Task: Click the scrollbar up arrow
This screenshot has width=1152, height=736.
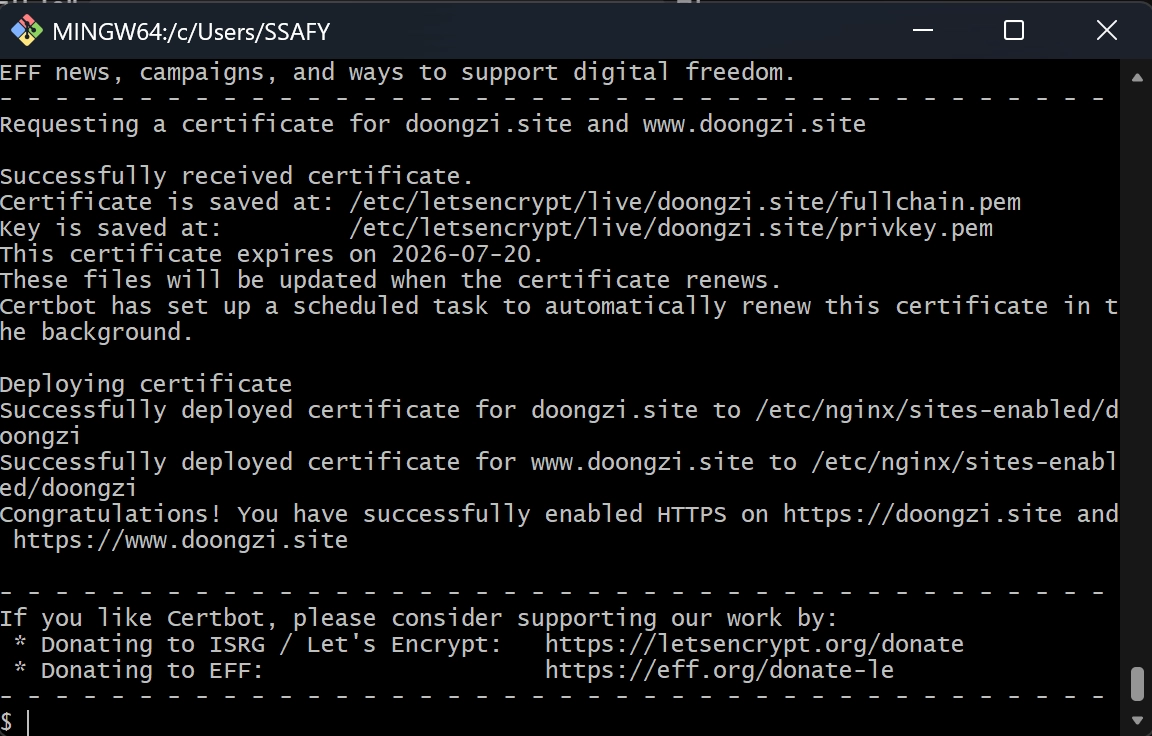Action: tap(1137, 77)
